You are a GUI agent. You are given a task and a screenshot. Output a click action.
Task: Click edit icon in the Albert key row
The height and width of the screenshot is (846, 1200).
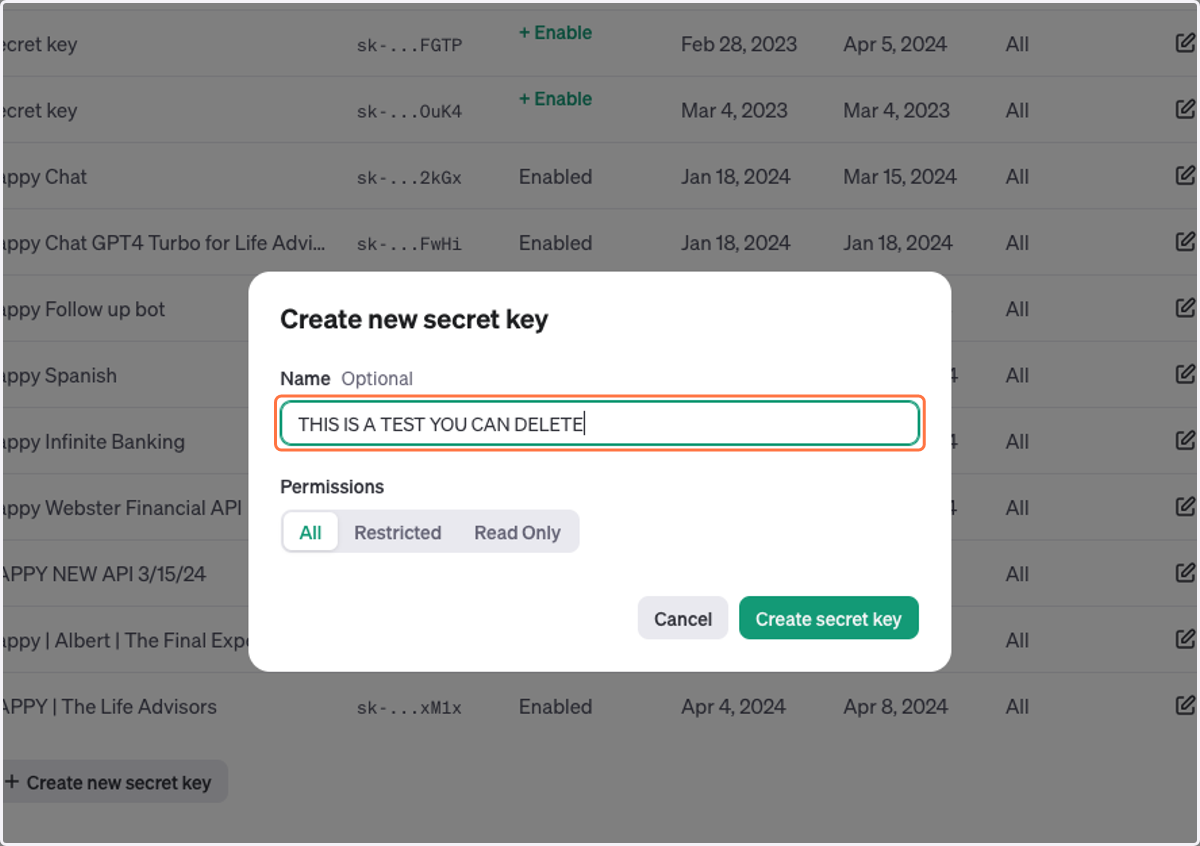(1185, 640)
